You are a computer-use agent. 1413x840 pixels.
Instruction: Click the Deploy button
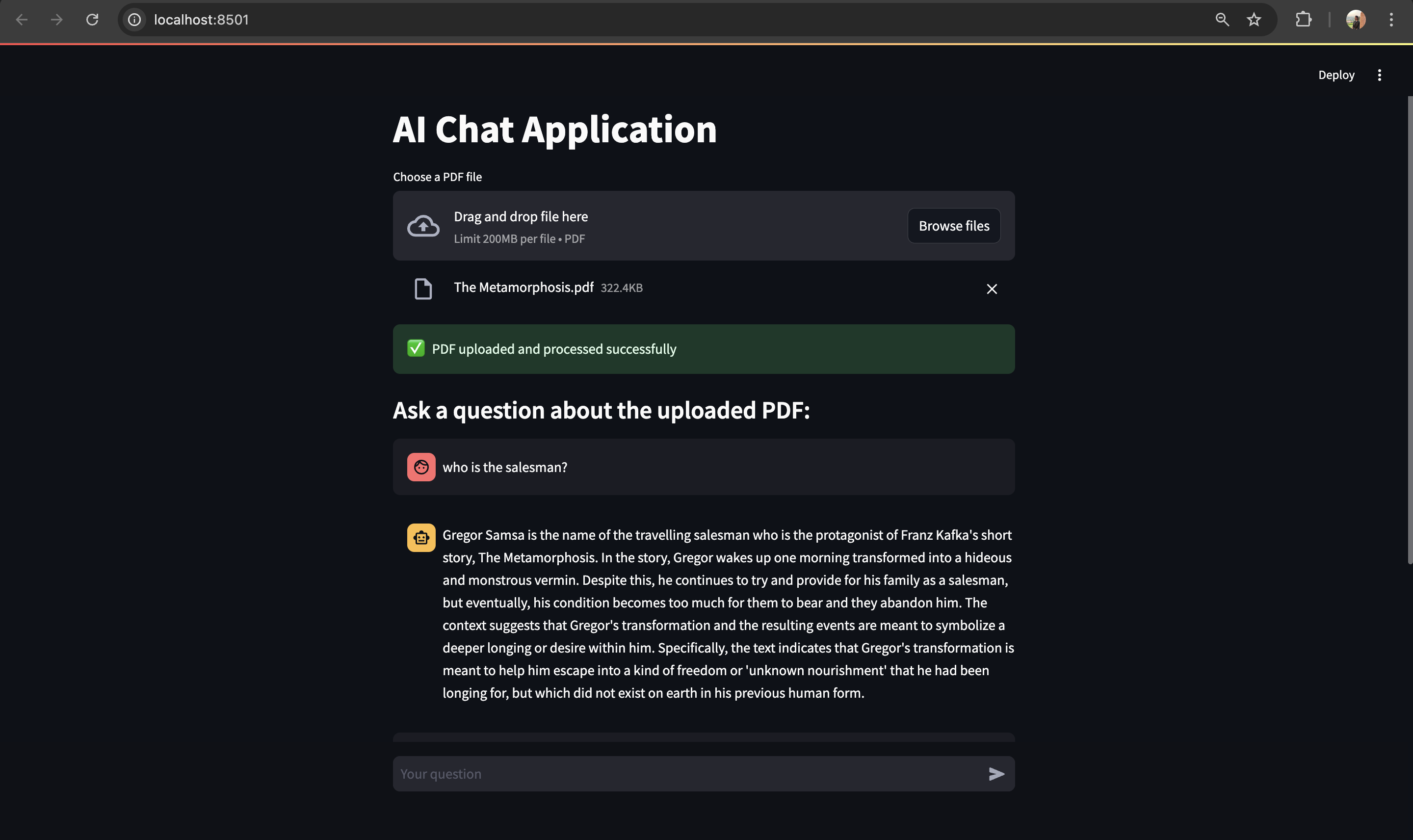click(x=1335, y=75)
